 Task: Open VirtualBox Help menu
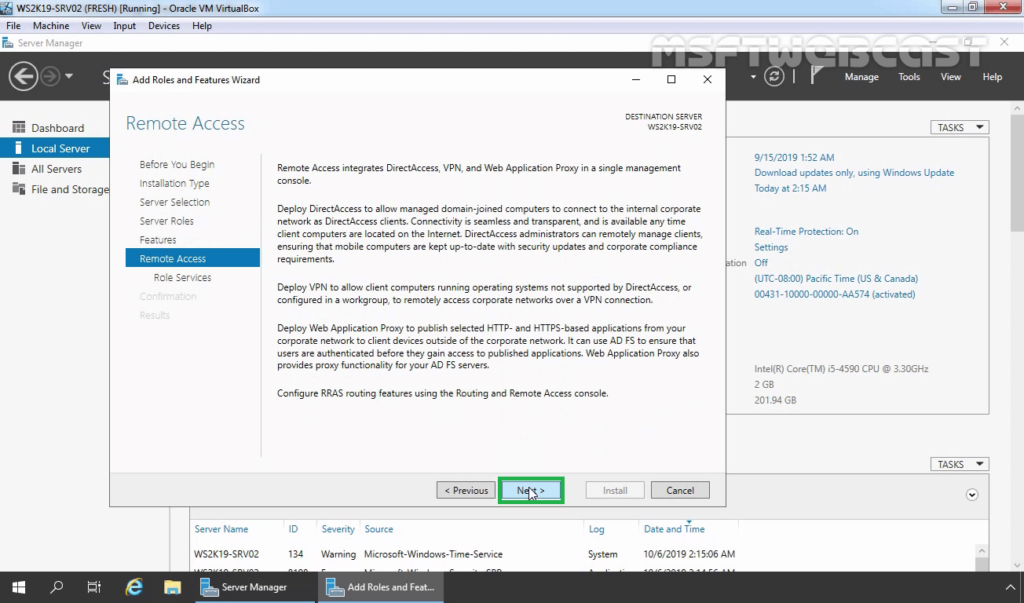click(x=202, y=26)
